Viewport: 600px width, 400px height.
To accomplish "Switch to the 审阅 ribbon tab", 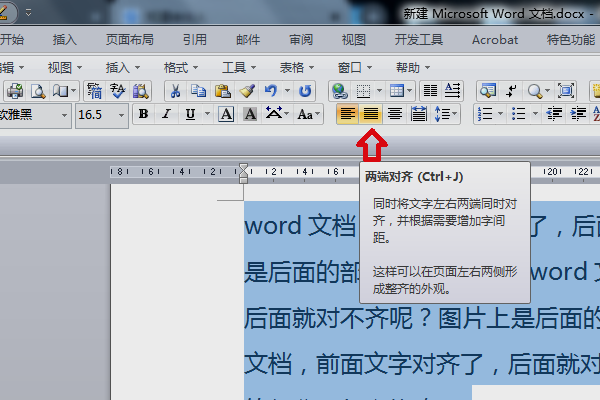I will click(301, 39).
